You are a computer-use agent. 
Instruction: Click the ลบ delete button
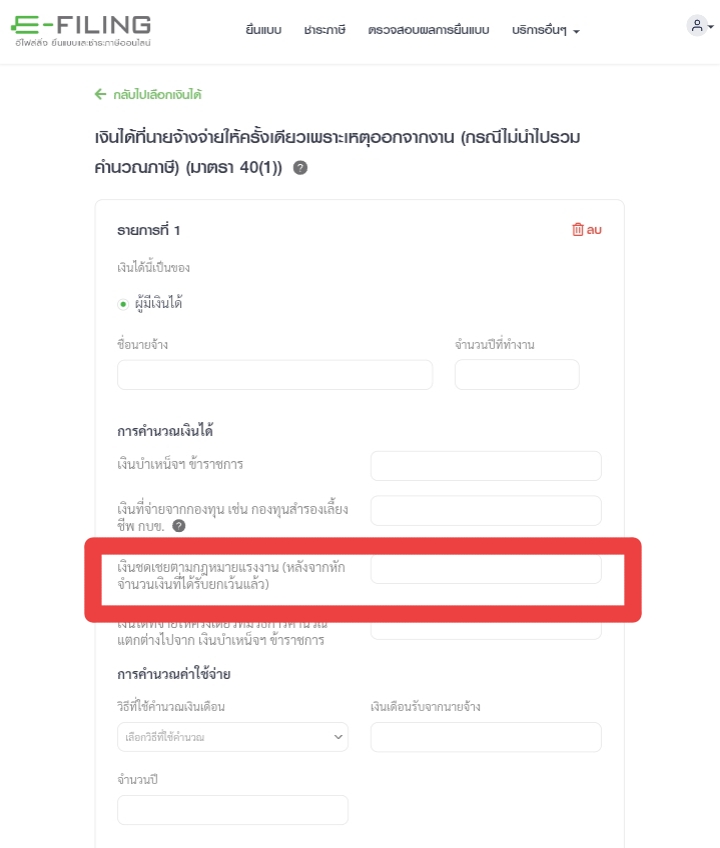587,229
